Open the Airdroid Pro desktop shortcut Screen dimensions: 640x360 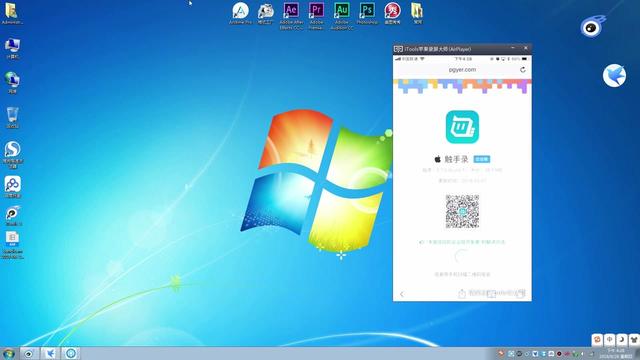[240, 13]
